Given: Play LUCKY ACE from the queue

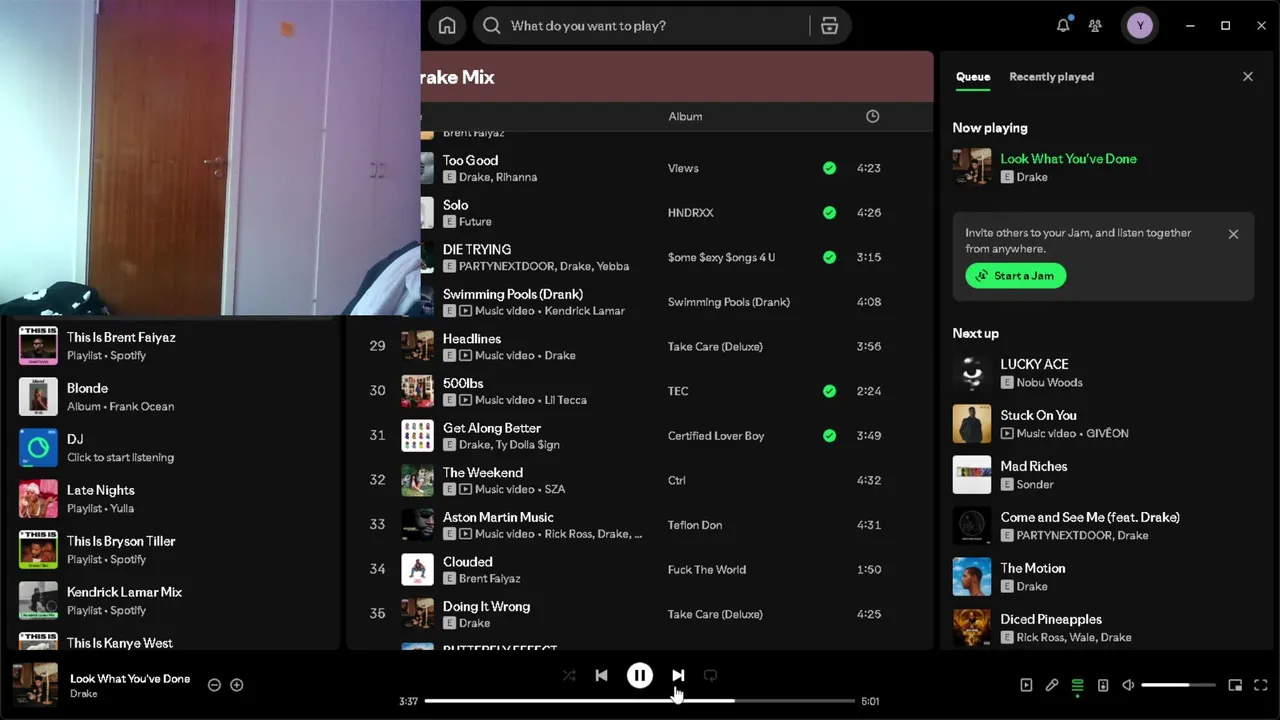Looking at the screenshot, I should pyautogui.click(x=1102, y=373).
